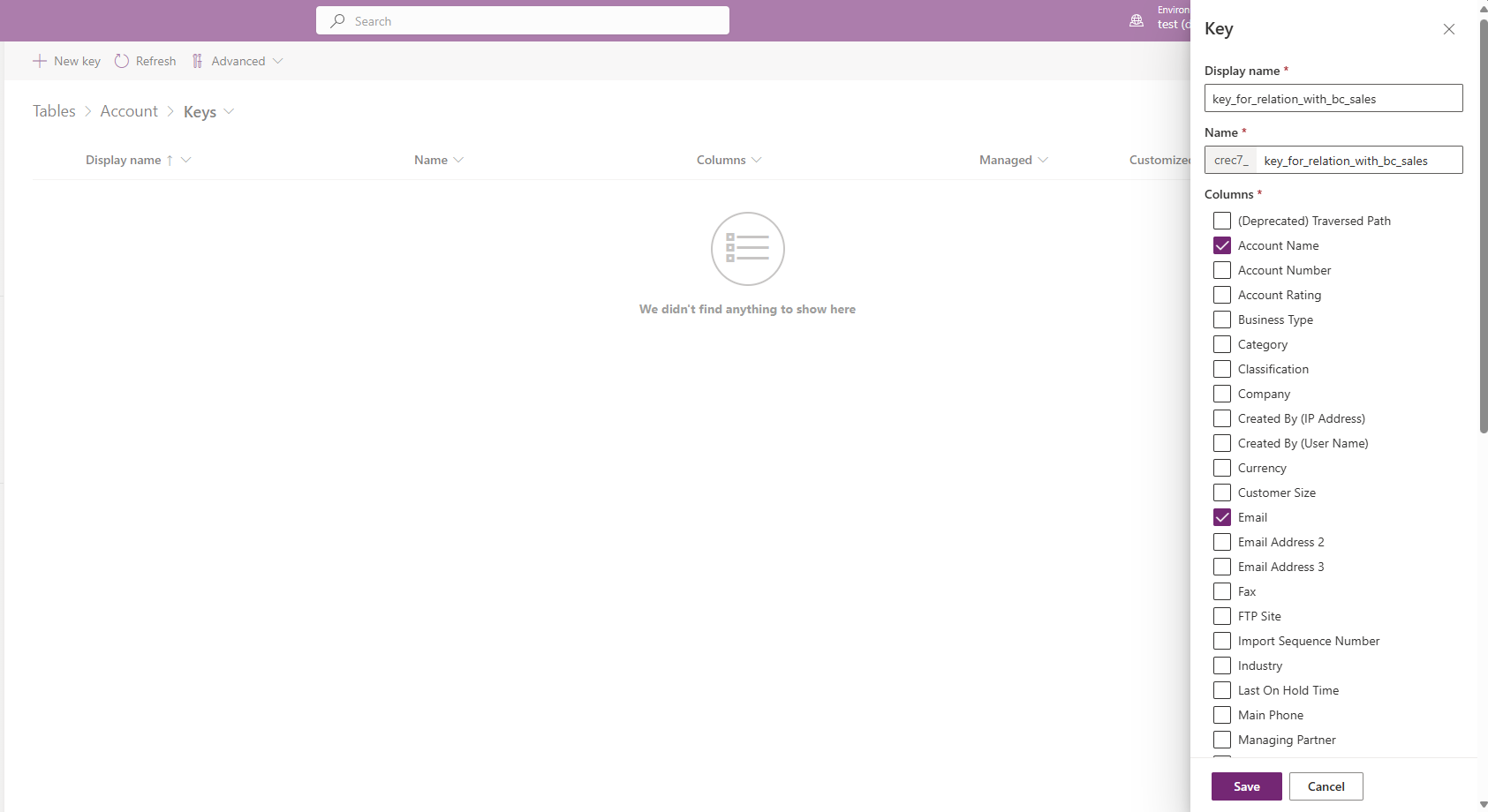Open the Advanced menu

(x=238, y=61)
